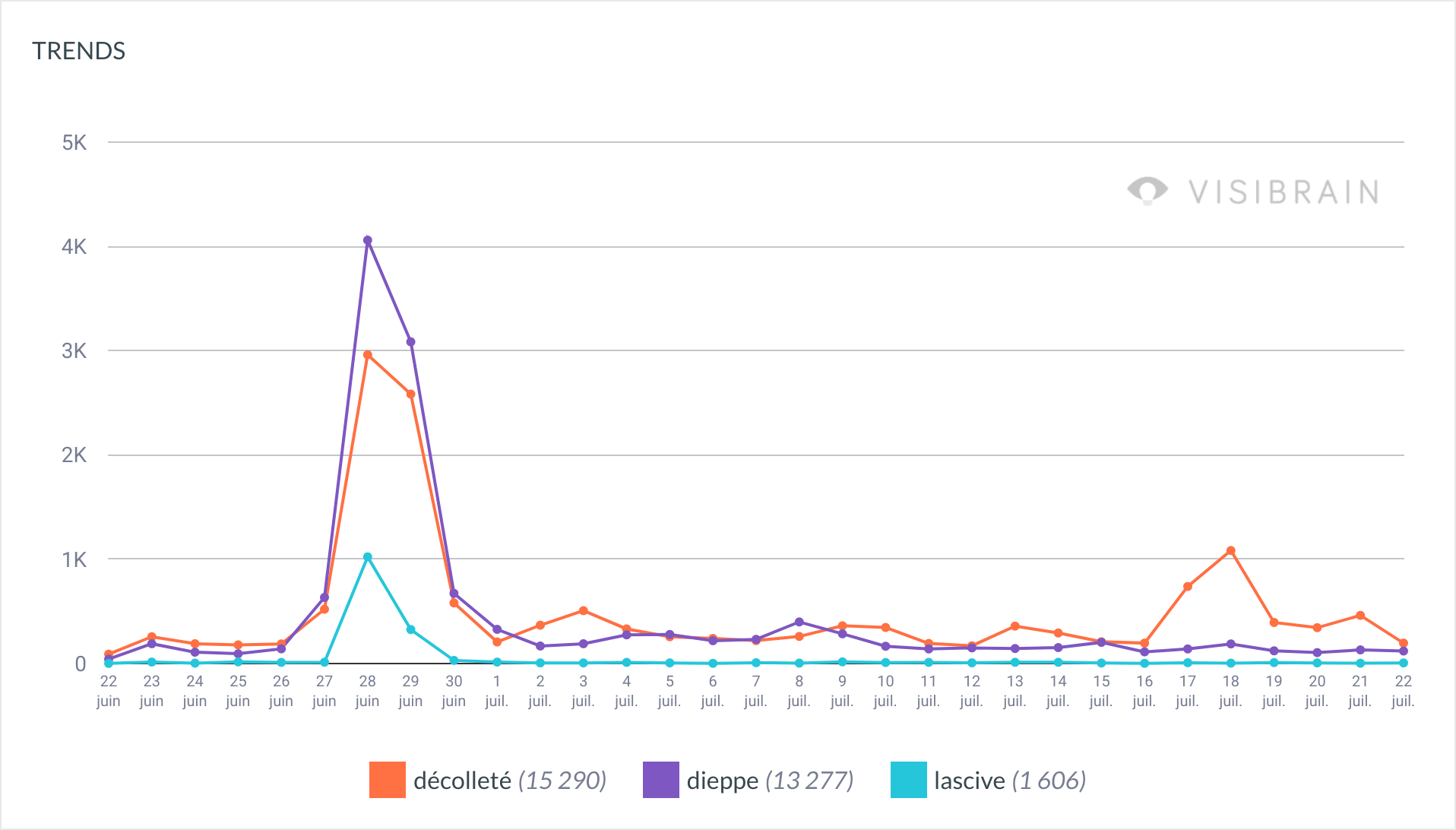The image size is (1456, 830).
Task: Toggle the lascive series legend label
Action: tap(1009, 781)
